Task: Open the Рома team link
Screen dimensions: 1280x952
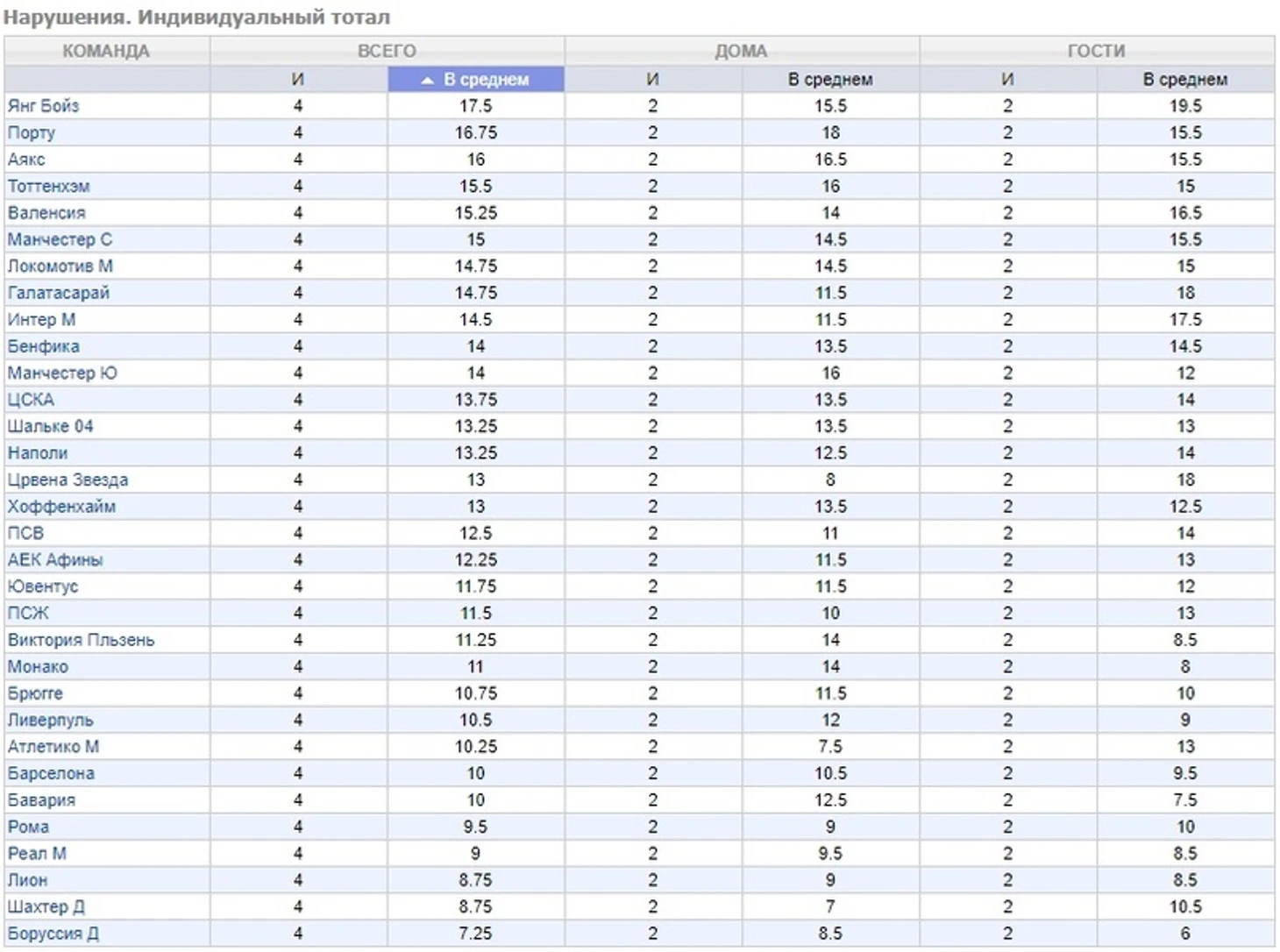Action: [x=28, y=827]
